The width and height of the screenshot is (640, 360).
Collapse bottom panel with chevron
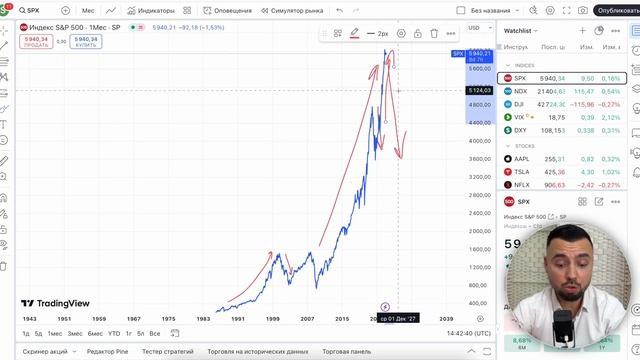click(x=471, y=351)
